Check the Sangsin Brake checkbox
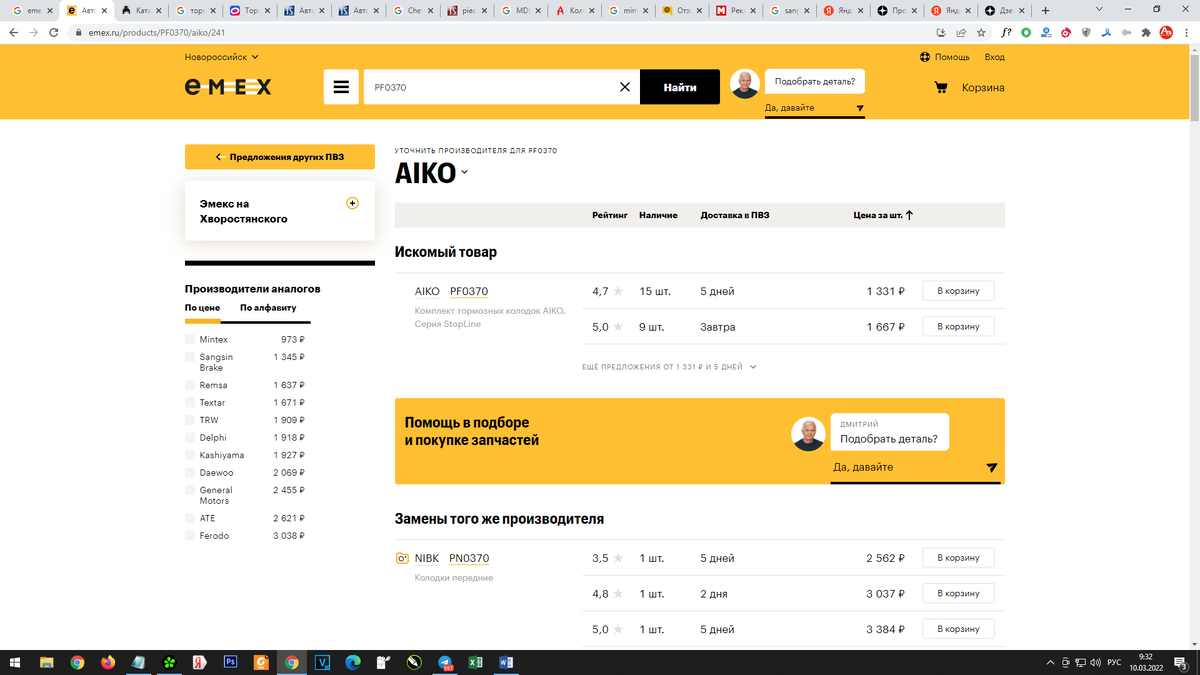Viewport: 1200px width, 675px height. pyautogui.click(x=190, y=357)
